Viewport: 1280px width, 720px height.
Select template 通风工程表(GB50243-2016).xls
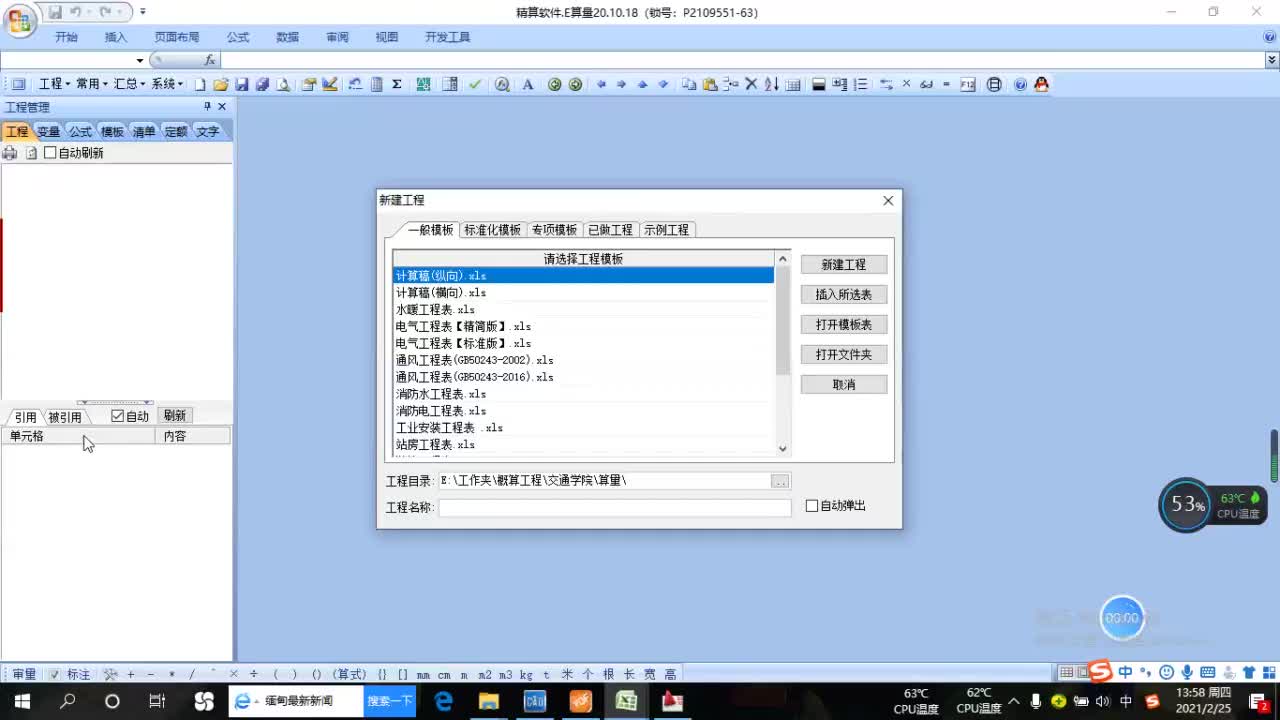(x=583, y=377)
